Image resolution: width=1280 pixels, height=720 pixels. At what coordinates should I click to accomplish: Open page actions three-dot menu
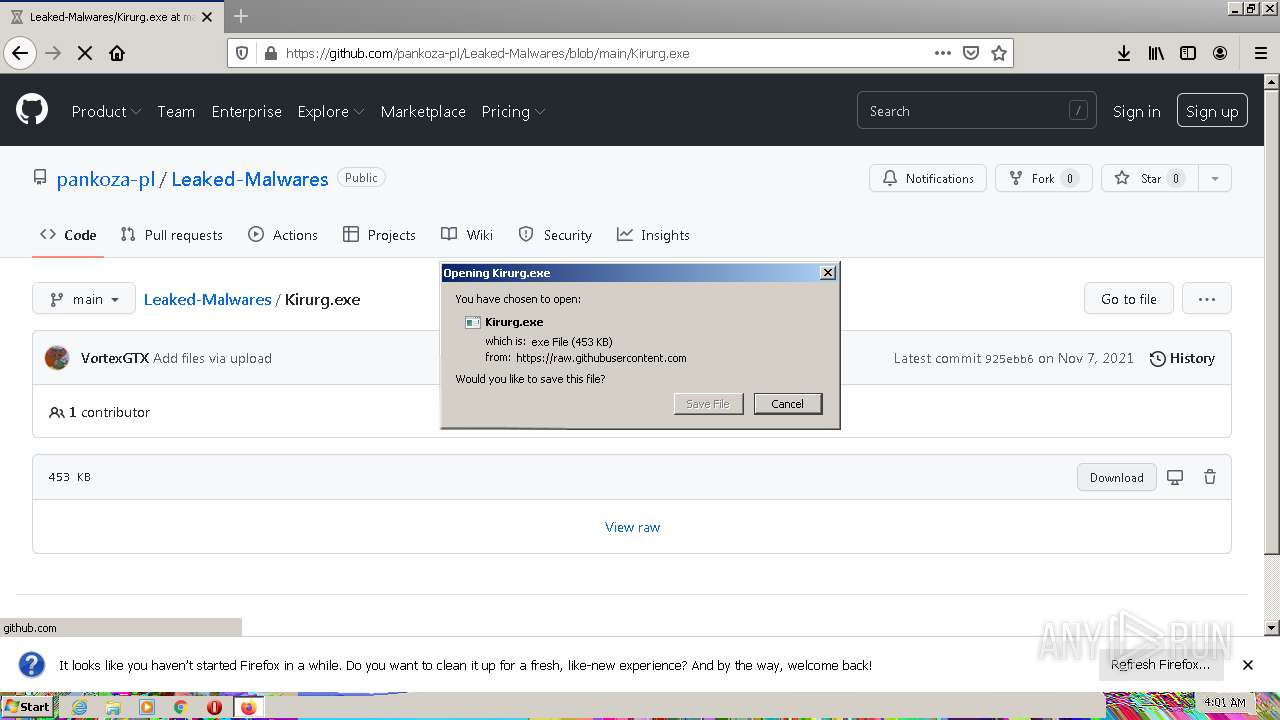tap(942, 53)
